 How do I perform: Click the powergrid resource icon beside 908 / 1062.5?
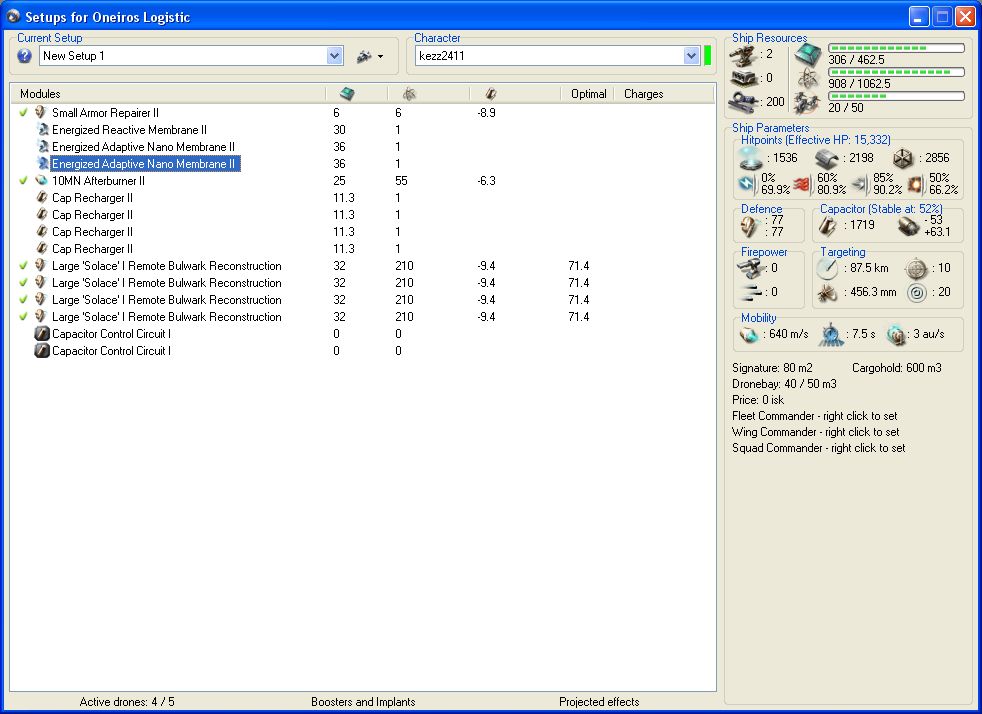[x=809, y=78]
